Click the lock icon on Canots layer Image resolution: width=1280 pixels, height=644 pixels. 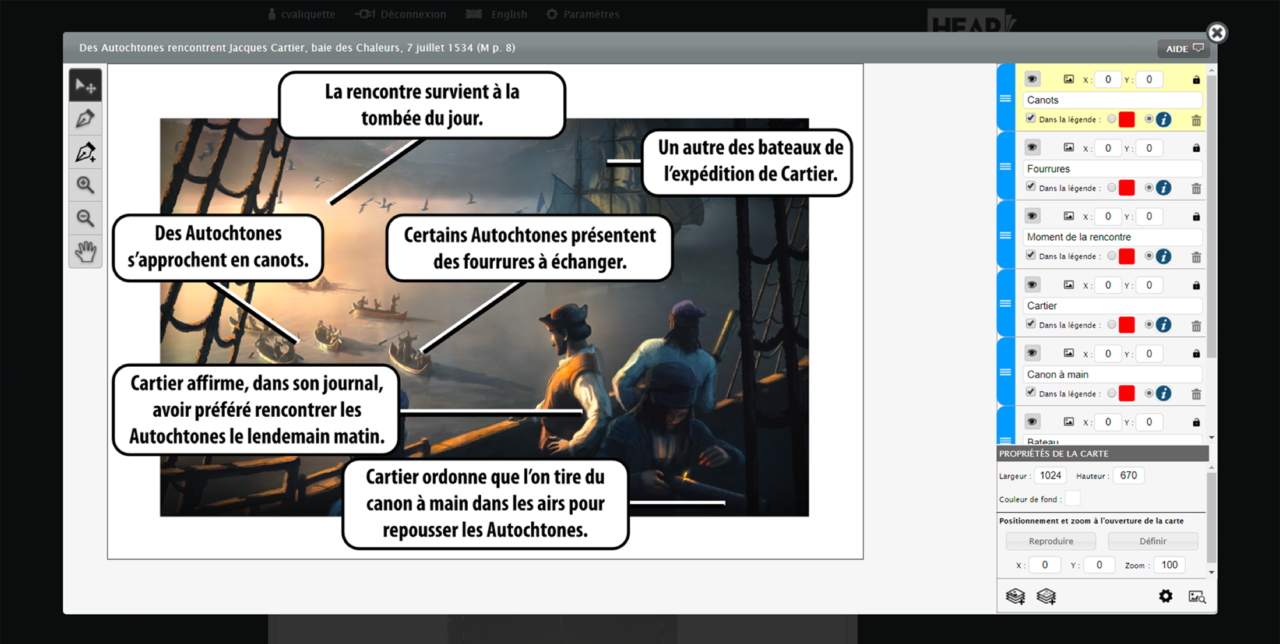pyautogui.click(x=1196, y=80)
